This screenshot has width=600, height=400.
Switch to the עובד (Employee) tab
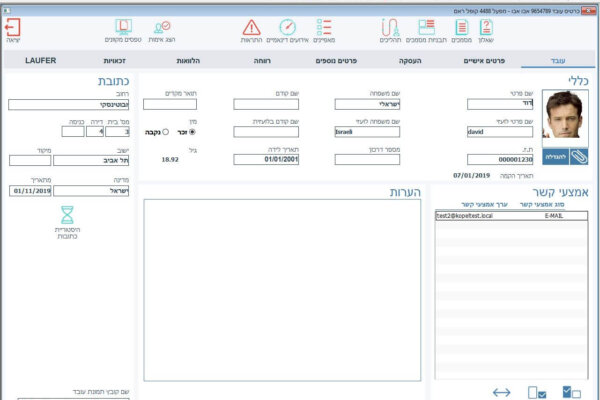click(x=558, y=60)
